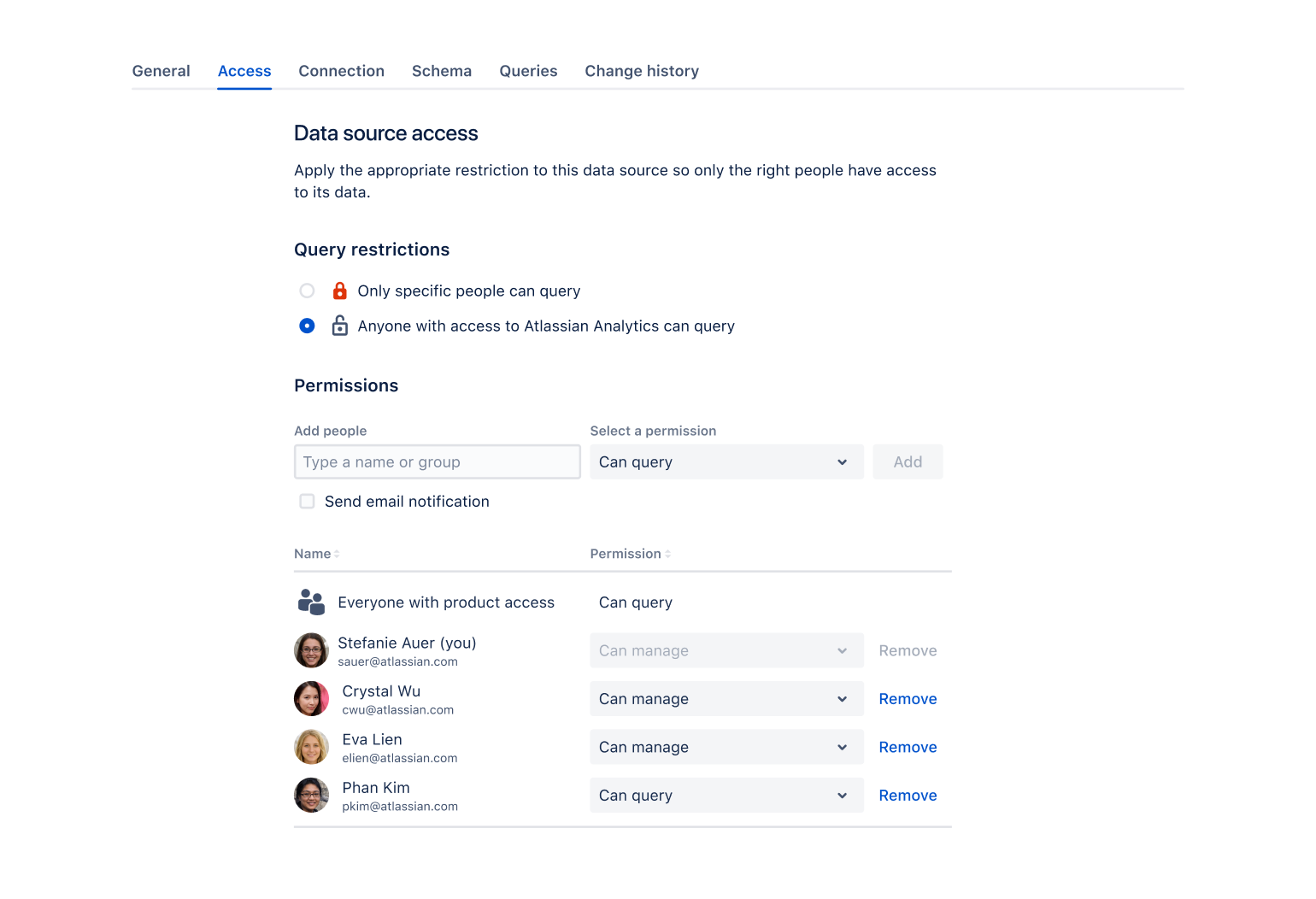Open the Select a permission dropdown
1316x899 pixels.
tap(726, 461)
